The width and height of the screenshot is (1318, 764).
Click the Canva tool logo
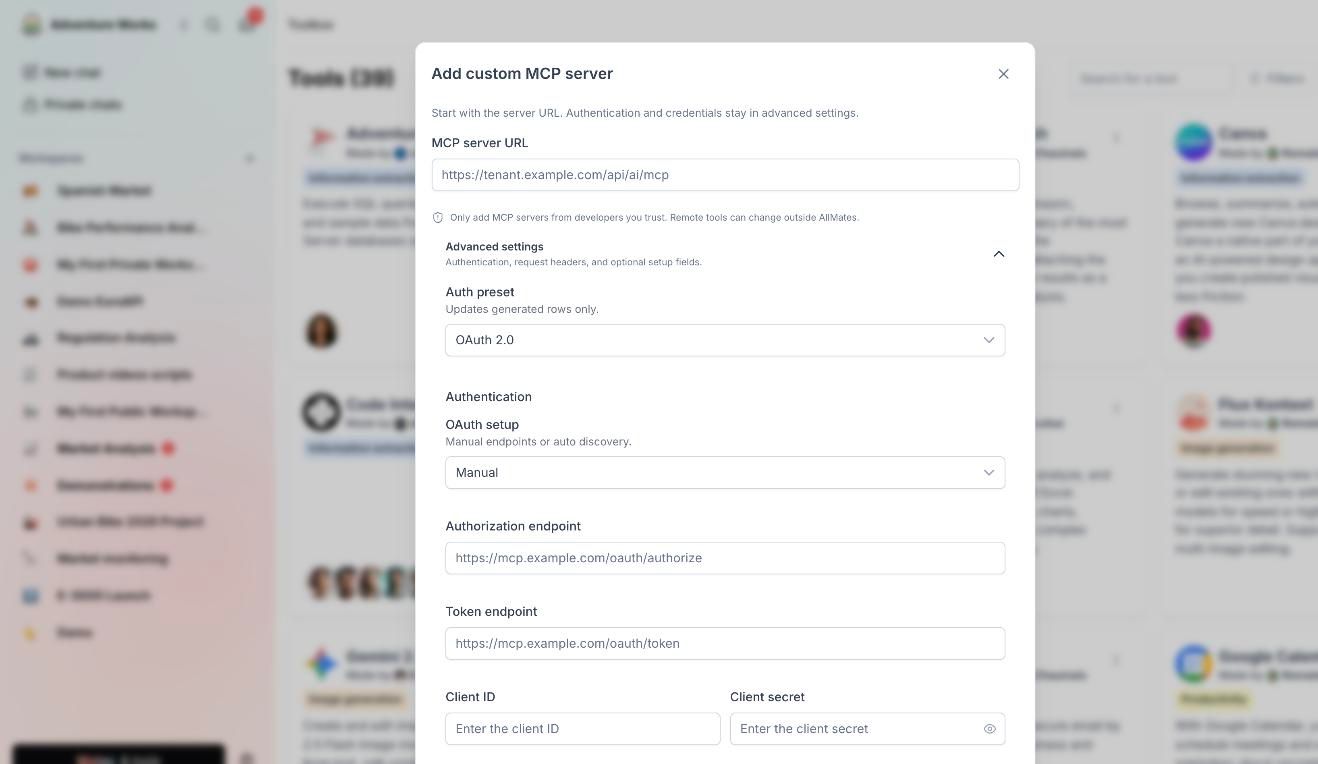tap(1194, 143)
